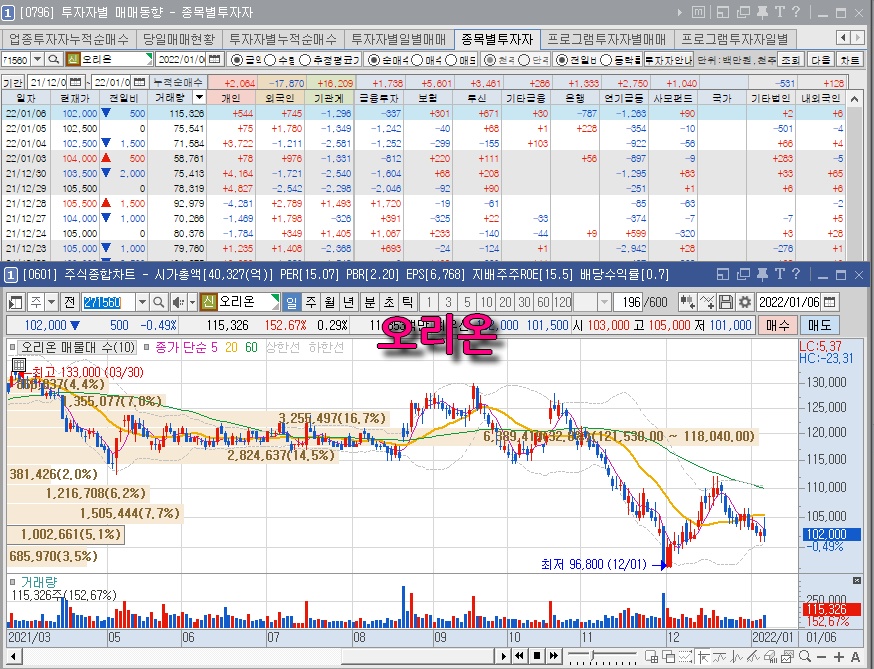Click the chart compare candles icon
Image resolution: width=874 pixels, height=669 pixels.
[687, 303]
